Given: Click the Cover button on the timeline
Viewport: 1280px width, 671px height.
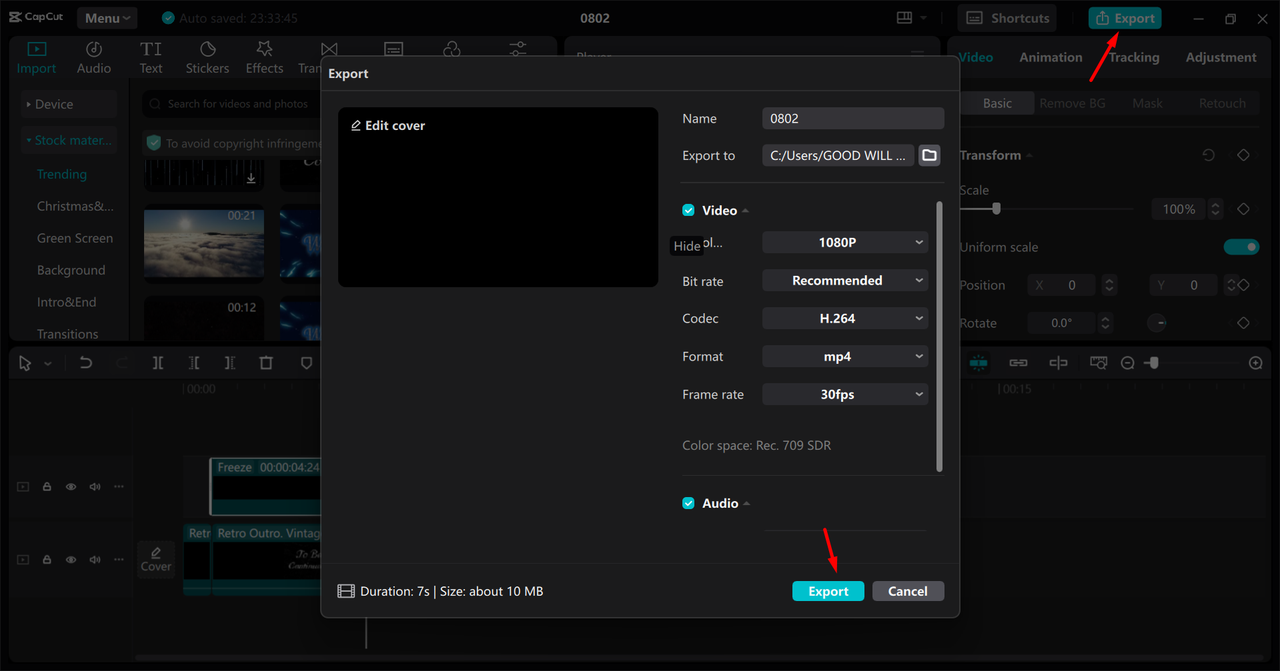Looking at the screenshot, I should [156, 559].
